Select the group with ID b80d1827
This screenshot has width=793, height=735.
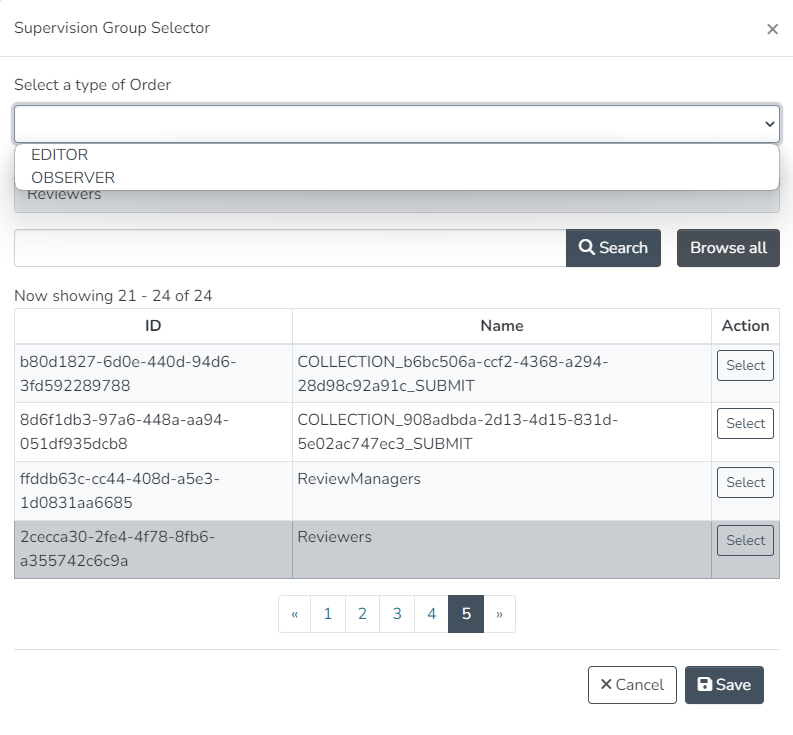coord(745,366)
